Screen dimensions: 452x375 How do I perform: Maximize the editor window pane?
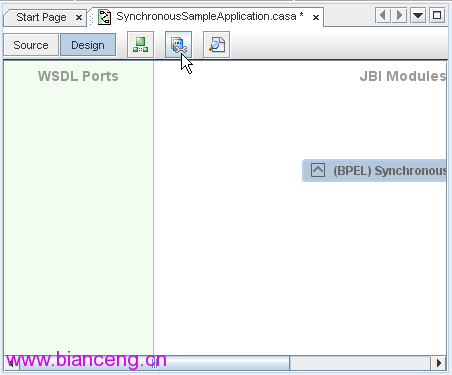coord(437,15)
